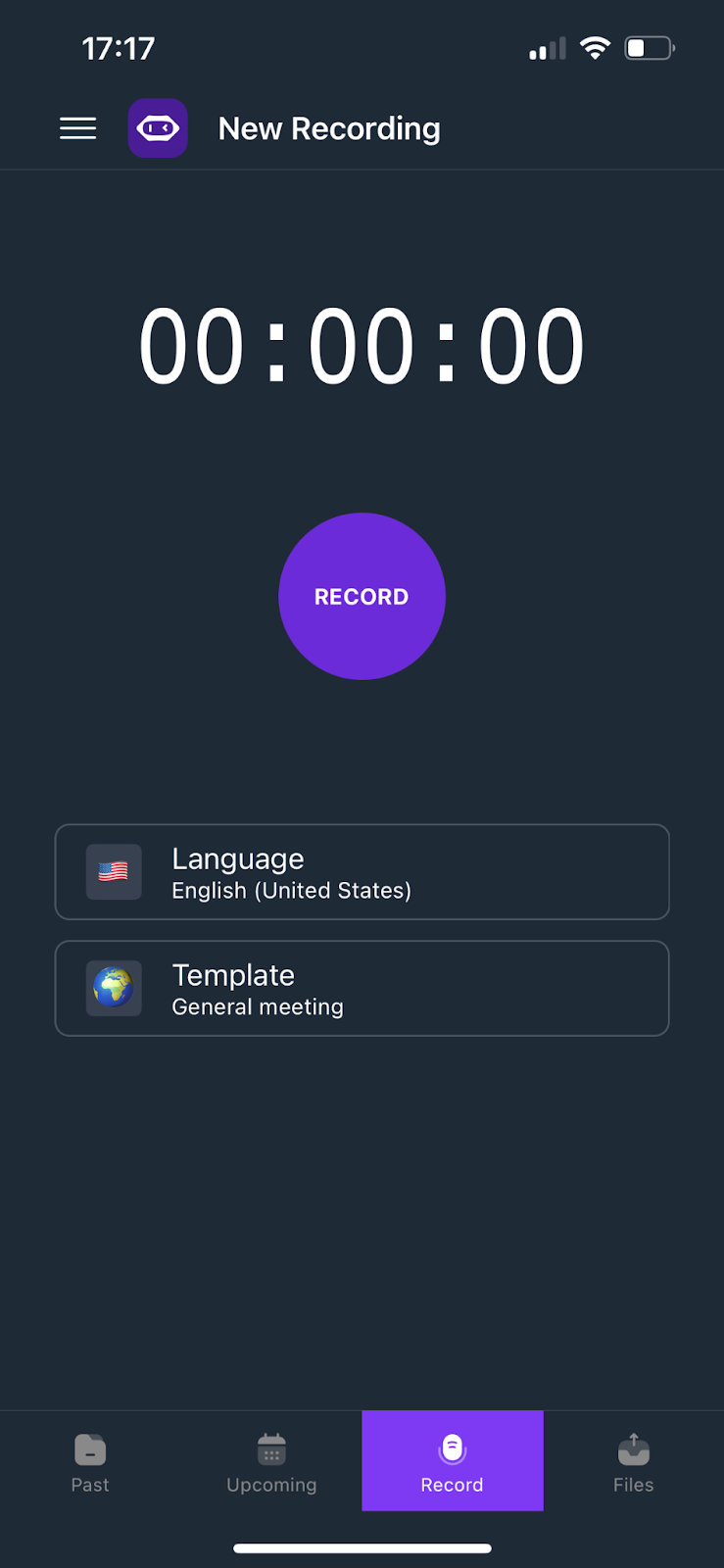Switch to the Upcoming tab
Image resolution: width=724 pixels, height=1568 pixels.
(271, 1462)
